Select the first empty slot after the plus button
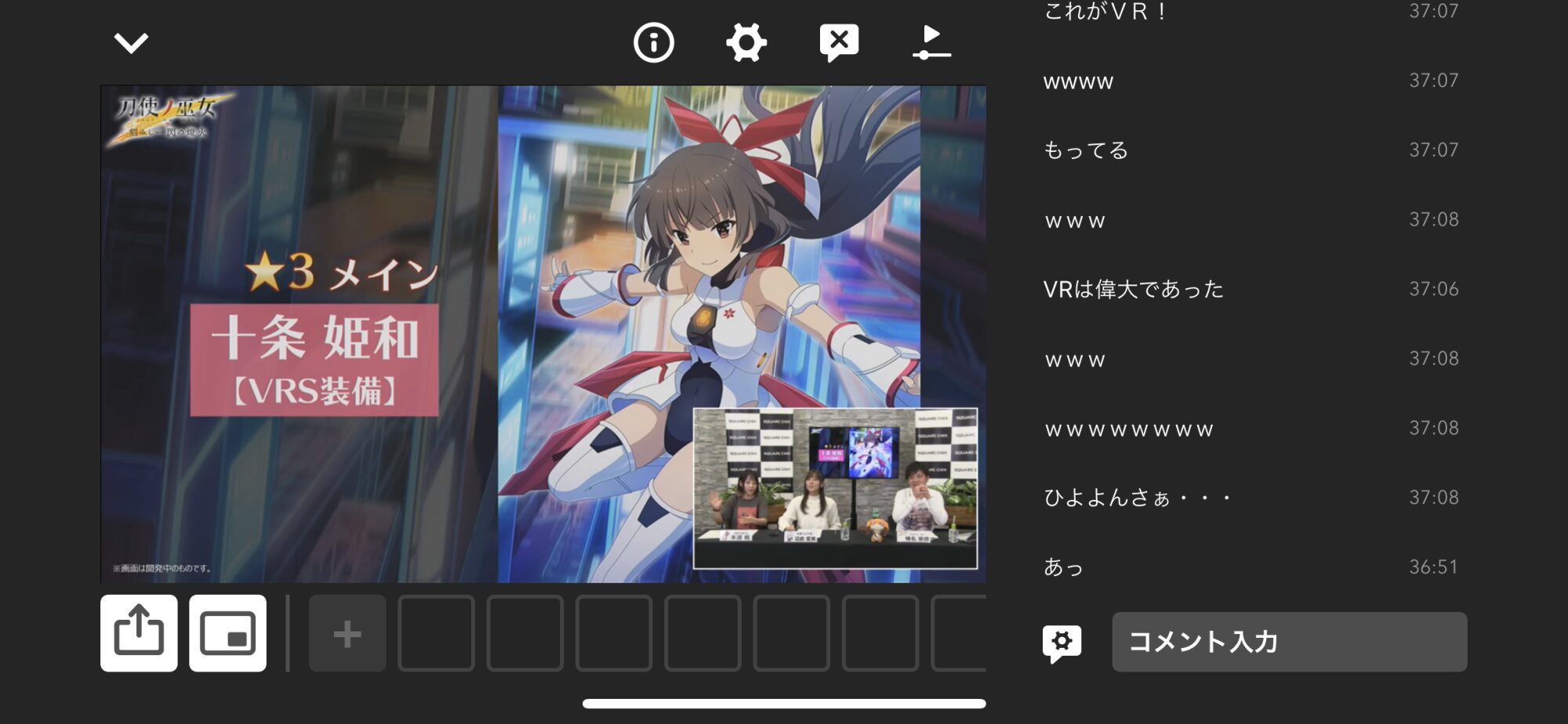 (x=436, y=633)
